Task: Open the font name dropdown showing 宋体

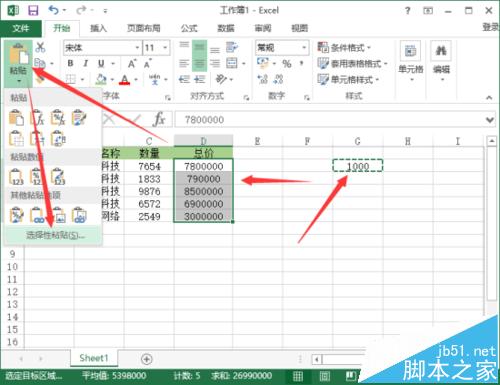Action: tap(137, 48)
